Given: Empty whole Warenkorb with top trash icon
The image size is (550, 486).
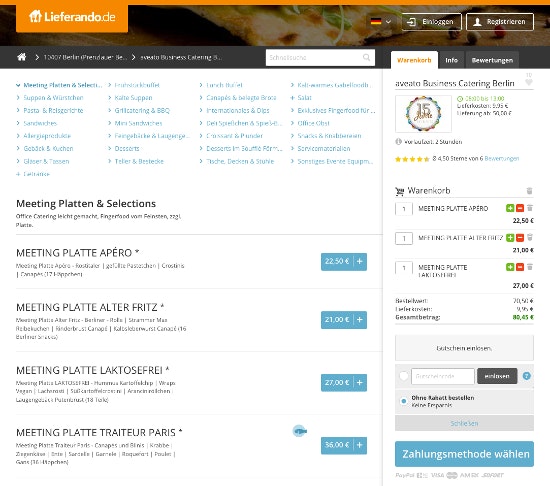Looking at the screenshot, I should coord(529,191).
